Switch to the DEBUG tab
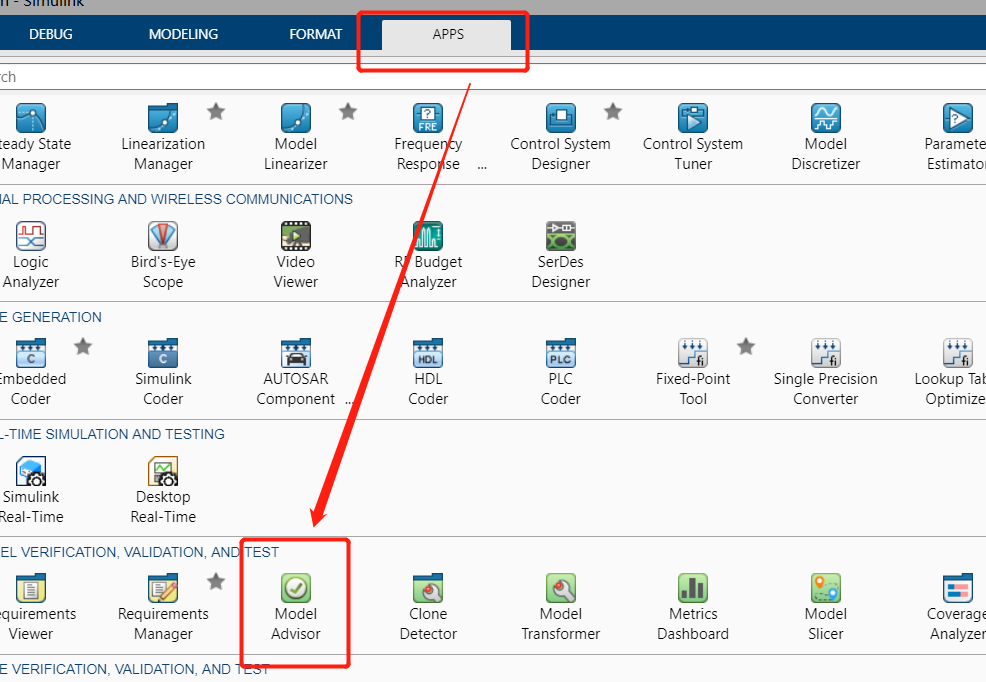Image resolution: width=986 pixels, height=682 pixels. tap(51, 34)
